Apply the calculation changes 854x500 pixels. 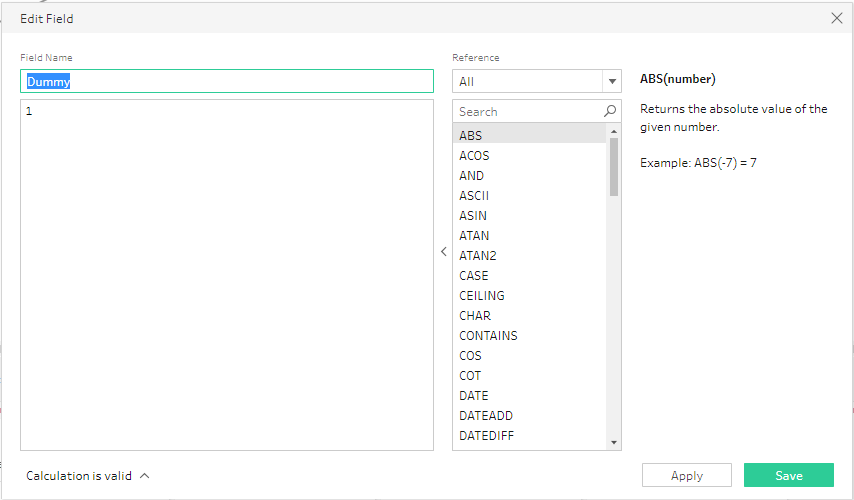[686, 476]
